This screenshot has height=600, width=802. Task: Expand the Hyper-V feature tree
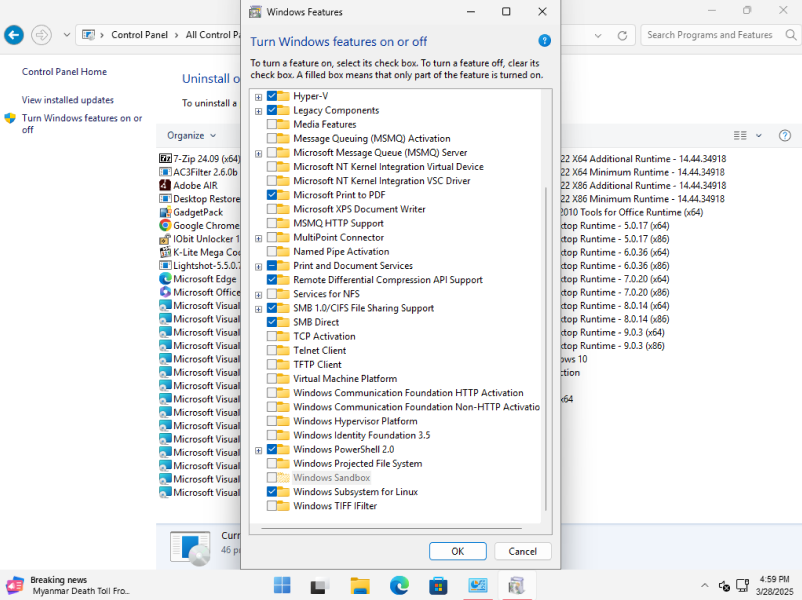(258, 97)
